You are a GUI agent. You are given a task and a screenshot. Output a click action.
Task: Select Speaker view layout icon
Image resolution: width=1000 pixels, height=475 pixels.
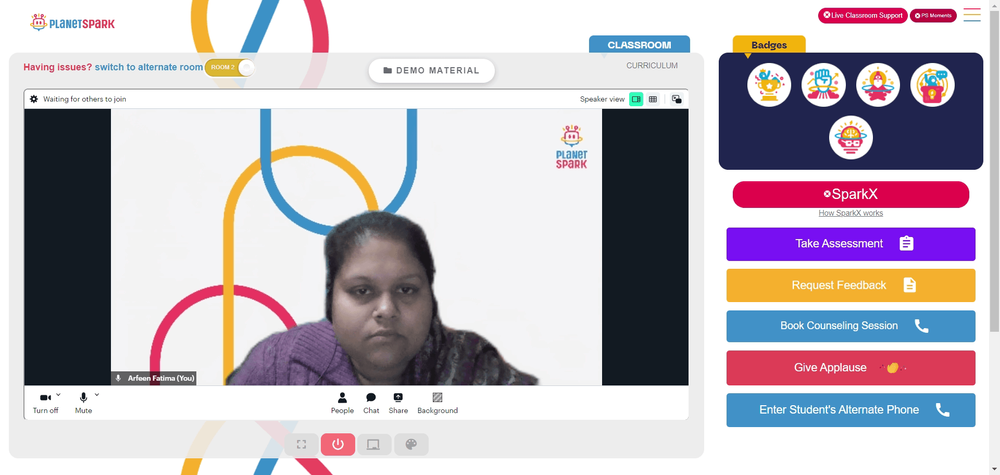636,99
